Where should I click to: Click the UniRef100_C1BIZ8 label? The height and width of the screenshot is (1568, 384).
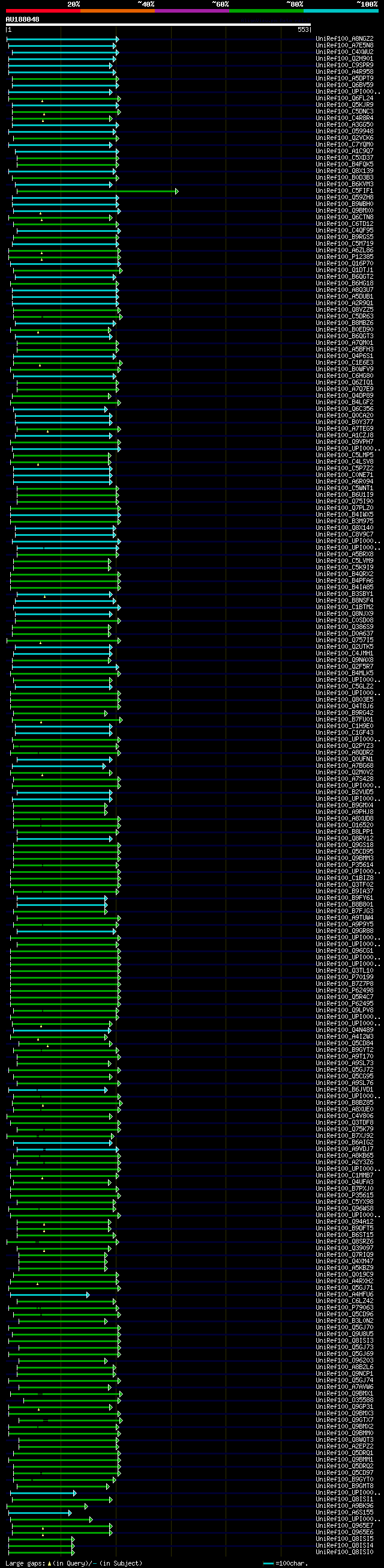(344, 878)
